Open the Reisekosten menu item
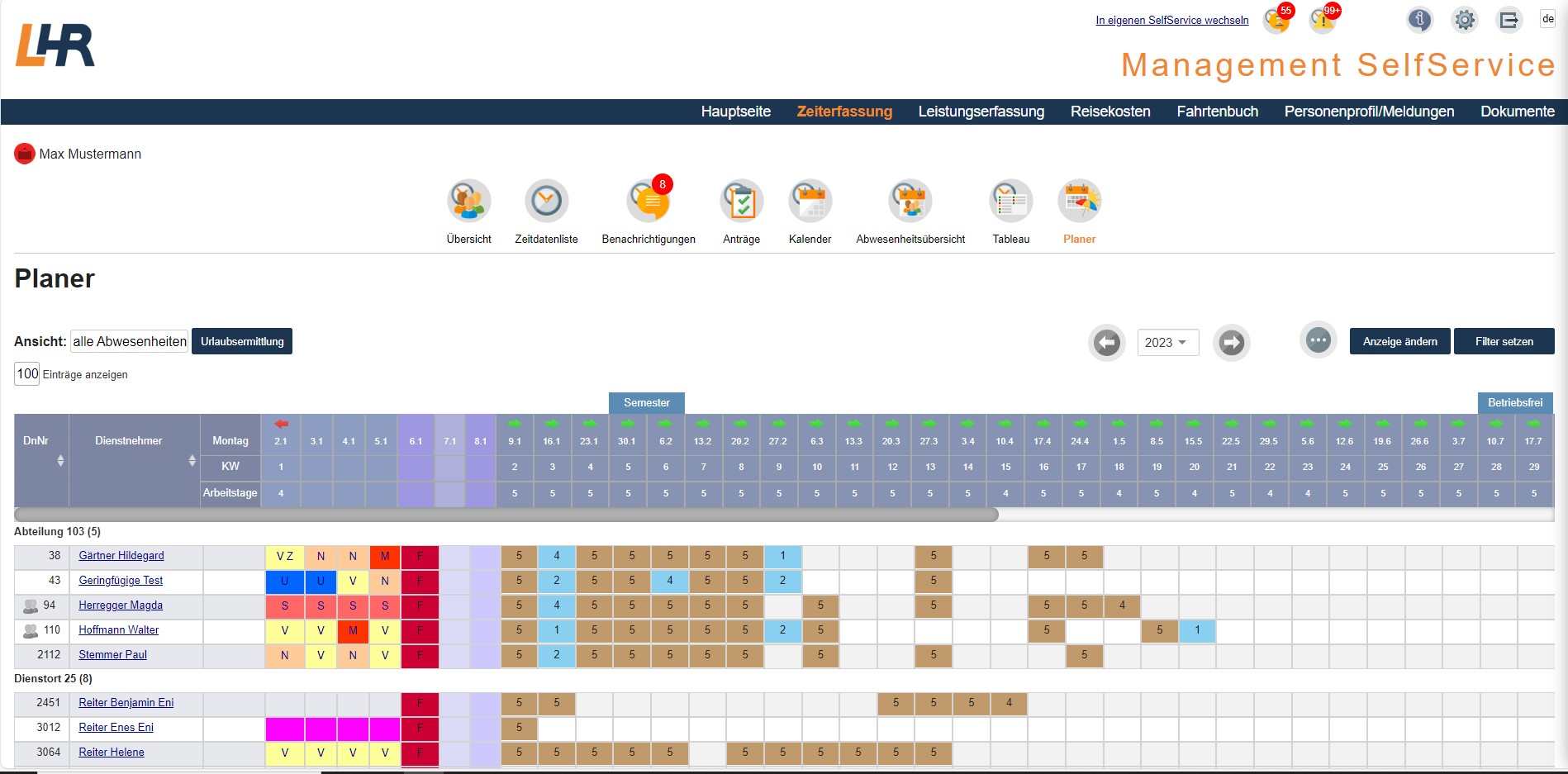Image resolution: width=1568 pixels, height=774 pixels. [1109, 112]
